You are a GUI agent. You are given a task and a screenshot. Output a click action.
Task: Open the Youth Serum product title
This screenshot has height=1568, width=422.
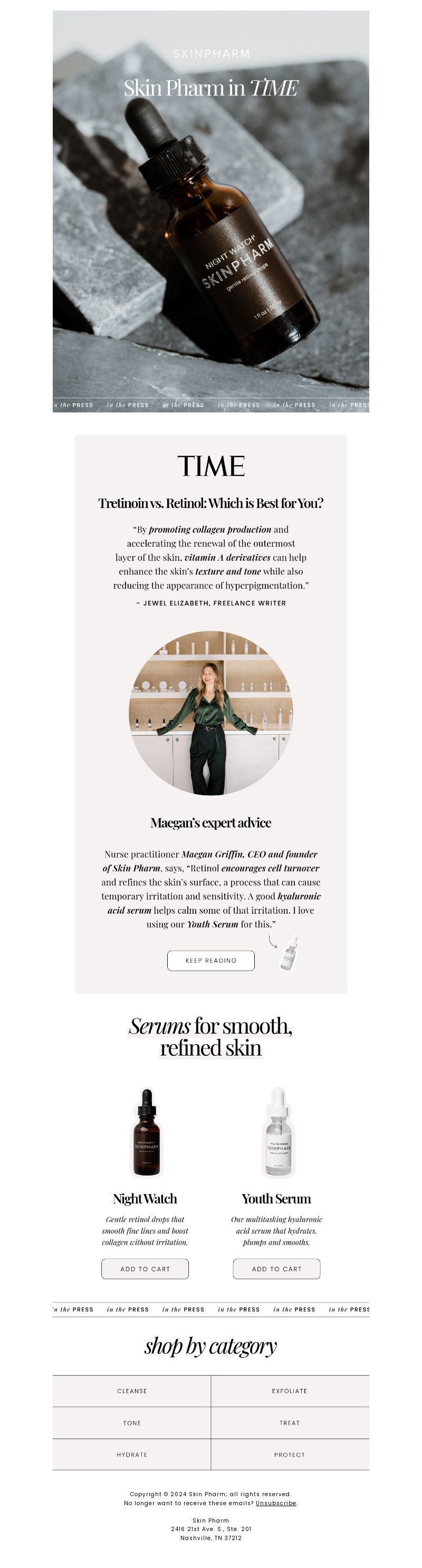point(276,1198)
